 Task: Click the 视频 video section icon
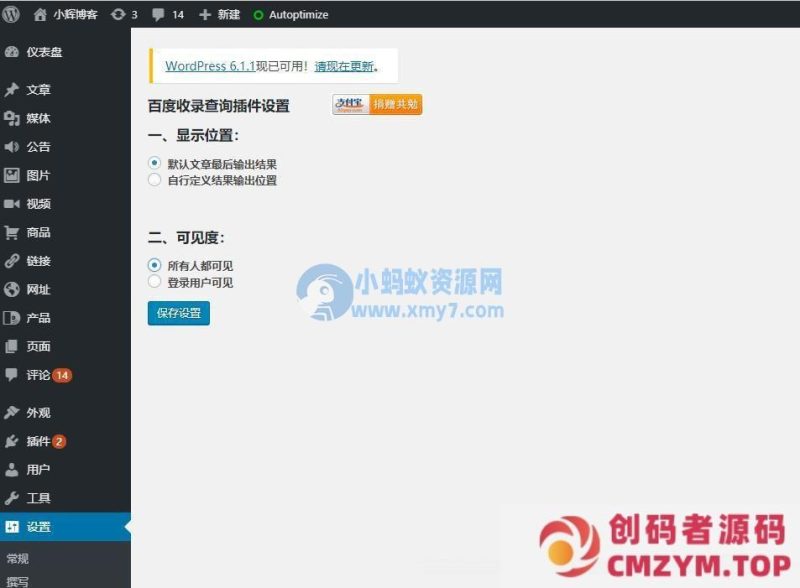click(10, 204)
